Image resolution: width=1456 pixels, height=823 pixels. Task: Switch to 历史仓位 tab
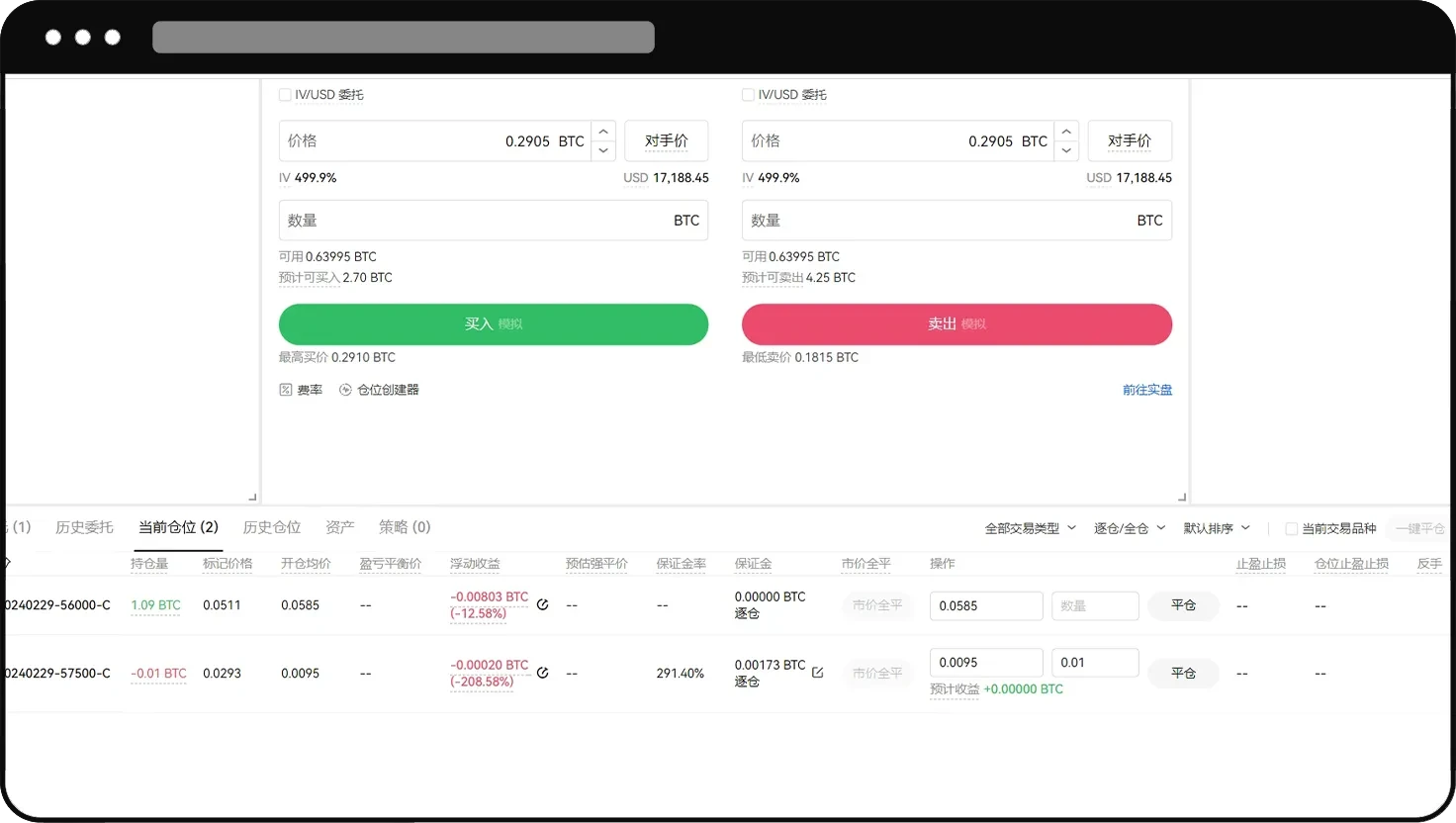272,527
